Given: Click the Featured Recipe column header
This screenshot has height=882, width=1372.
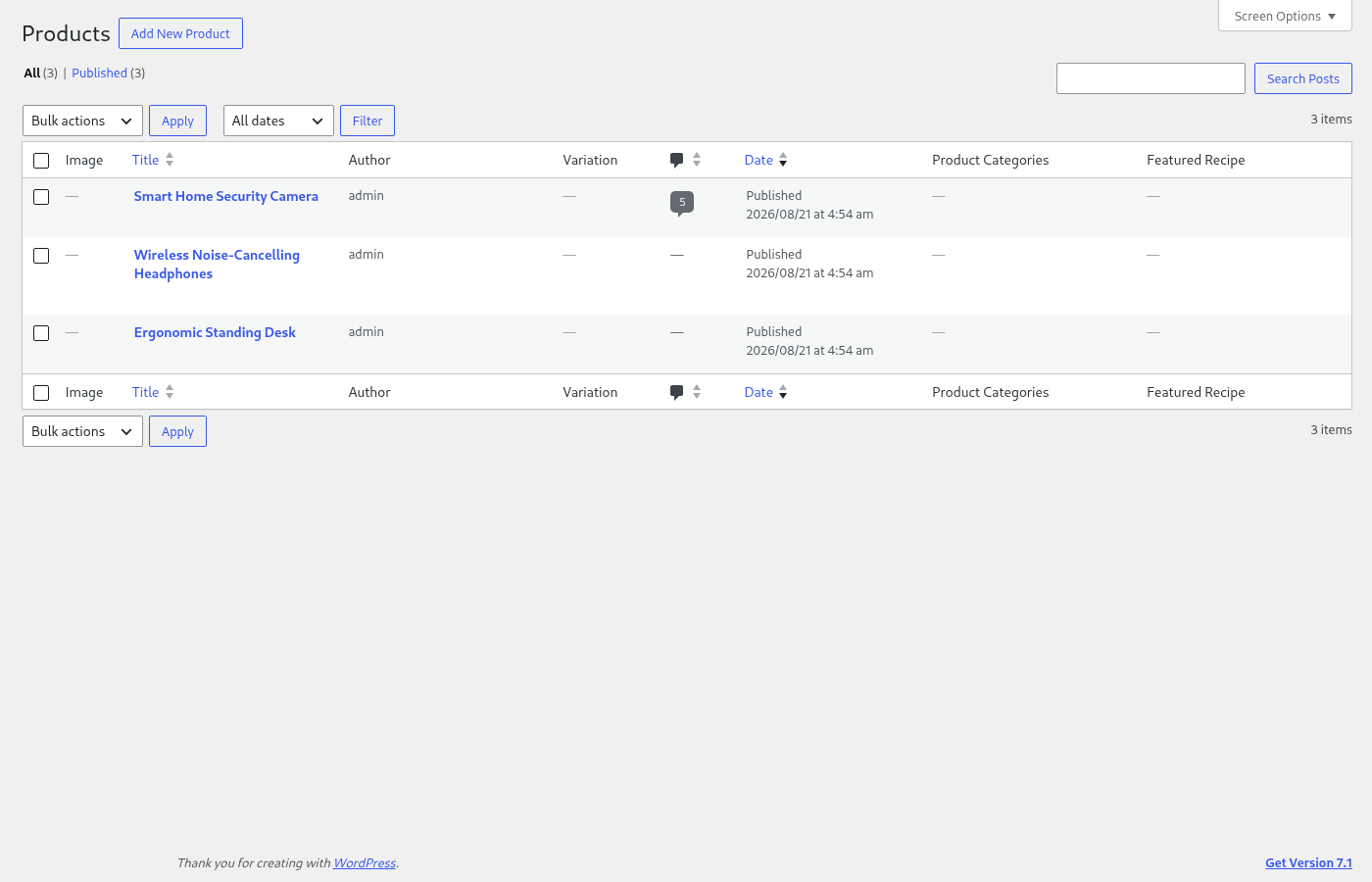Looking at the screenshot, I should click(x=1196, y=160).
